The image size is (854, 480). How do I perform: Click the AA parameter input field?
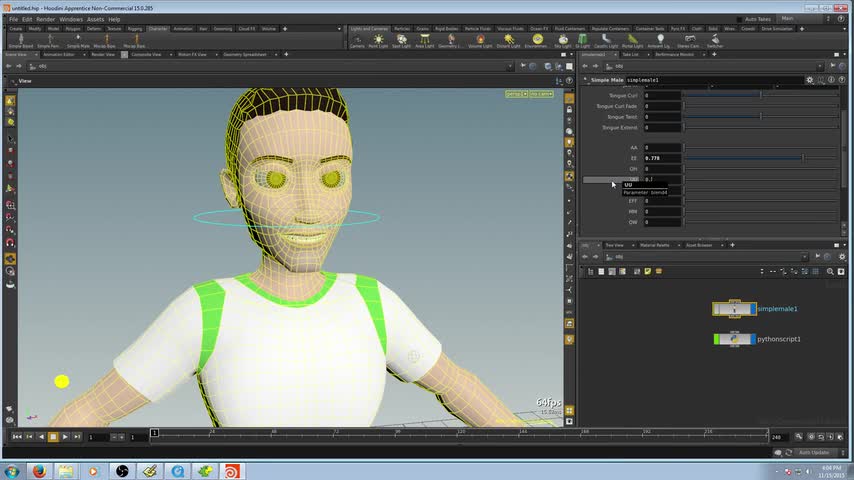(660, 148)
